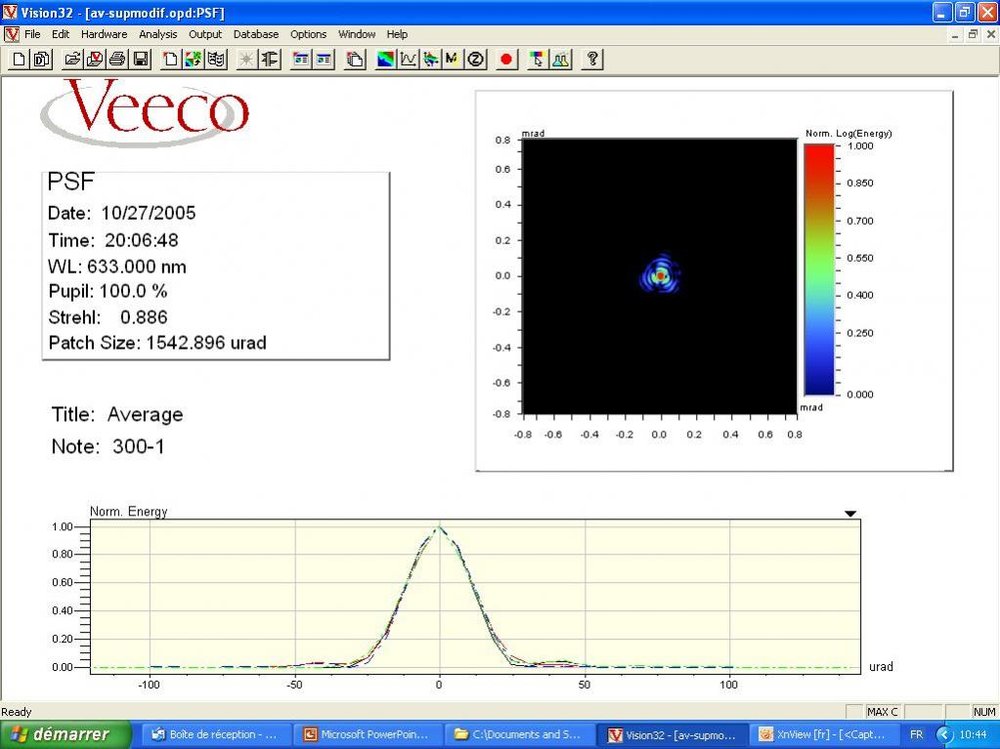Select the line profile plot icon
The image size is (1000, 749).
tap(406, 59)
